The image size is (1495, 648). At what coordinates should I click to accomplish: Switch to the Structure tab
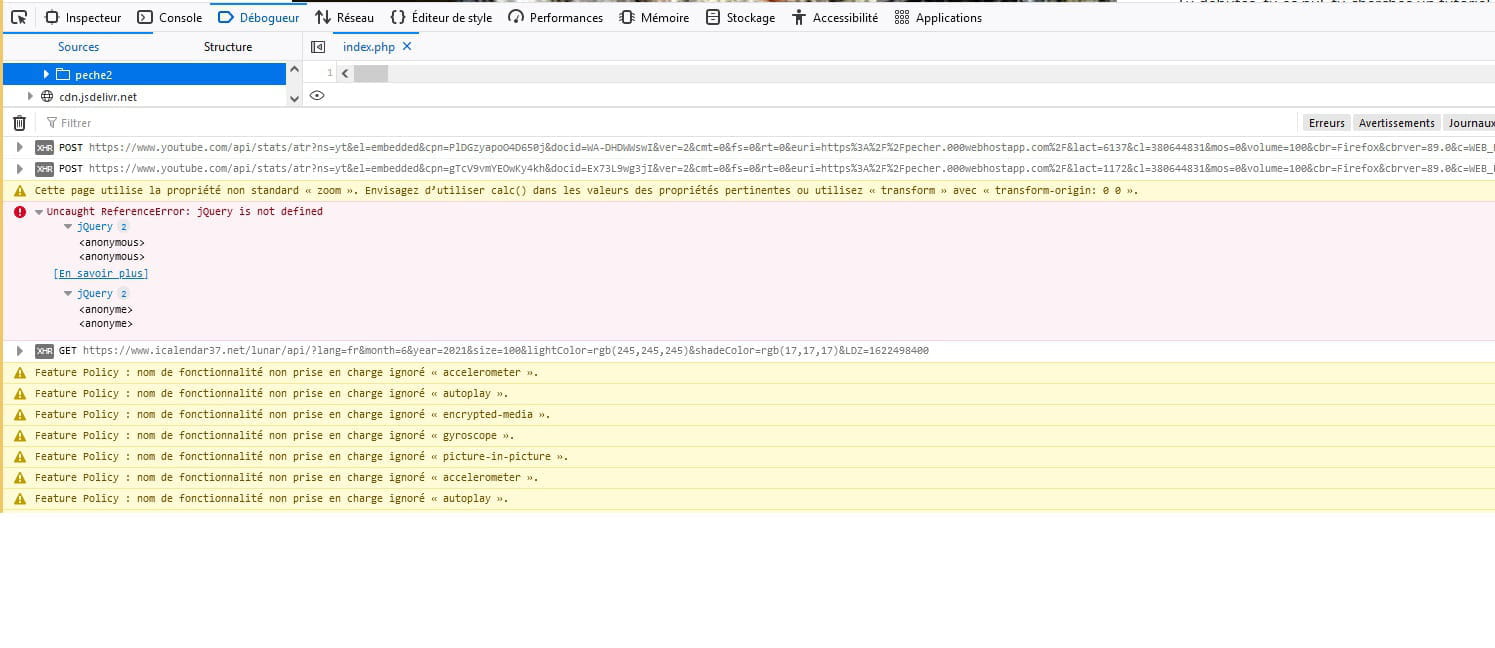[x=227, y=46]
